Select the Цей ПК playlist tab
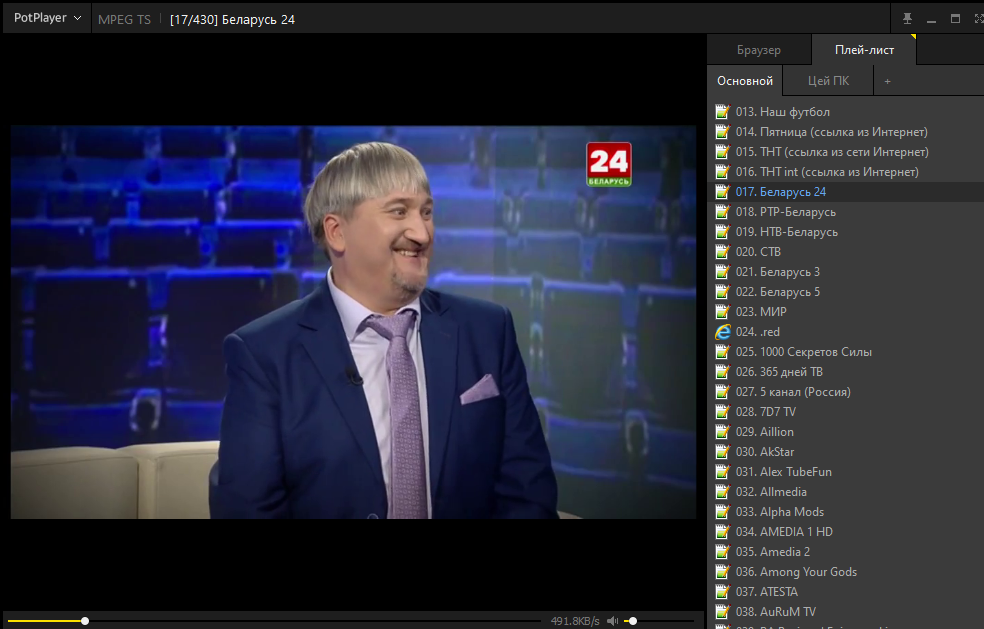Screen dimensions: 984x629 tap(828, 81)
